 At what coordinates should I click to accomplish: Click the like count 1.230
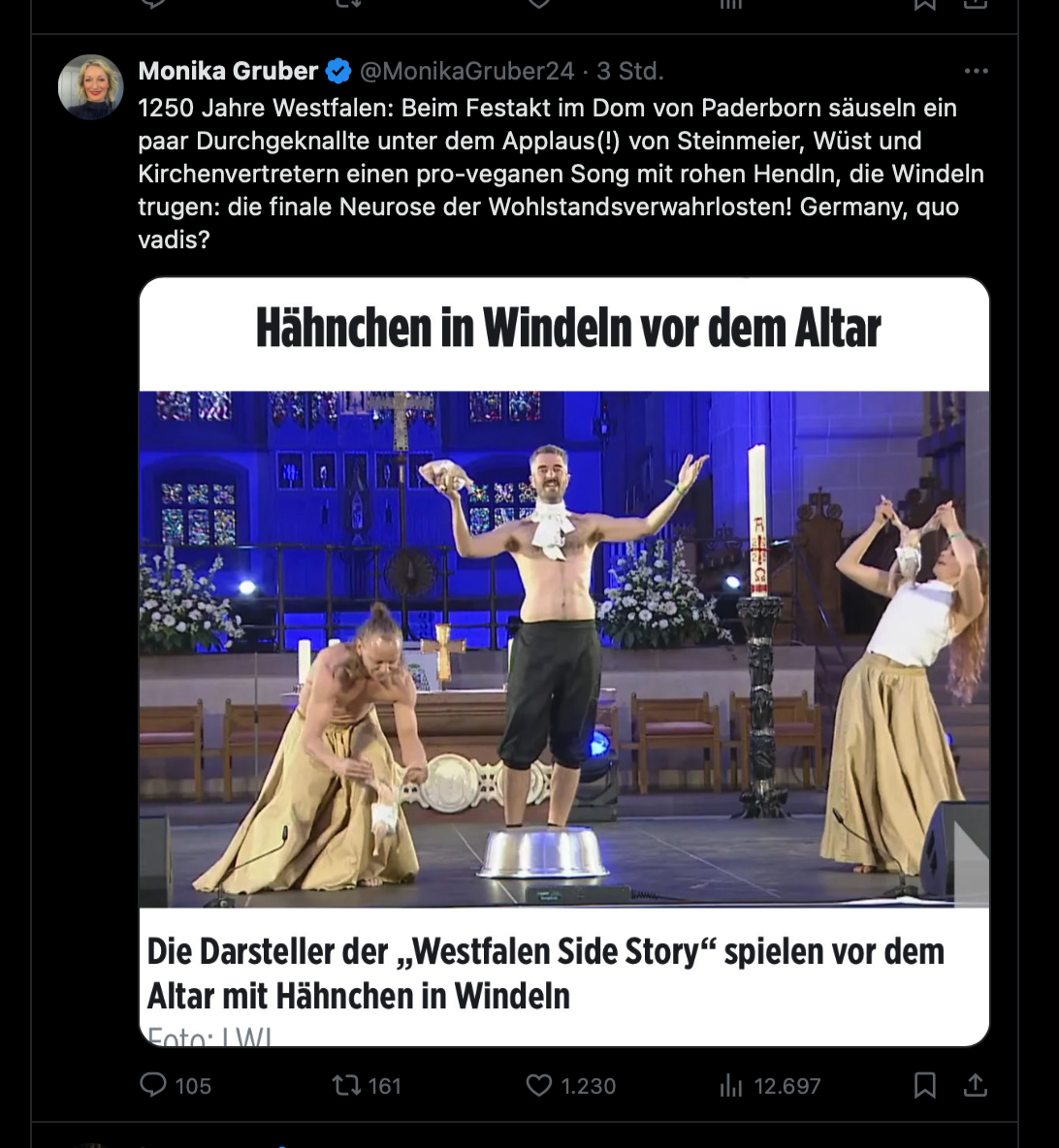tap(588, 1086)
